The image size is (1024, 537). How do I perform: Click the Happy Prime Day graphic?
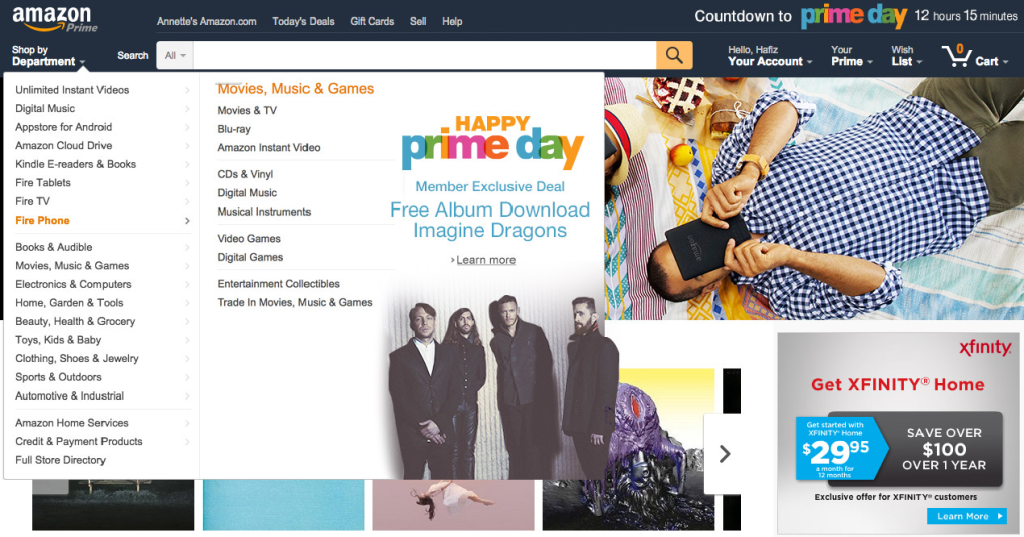[492, 142]
